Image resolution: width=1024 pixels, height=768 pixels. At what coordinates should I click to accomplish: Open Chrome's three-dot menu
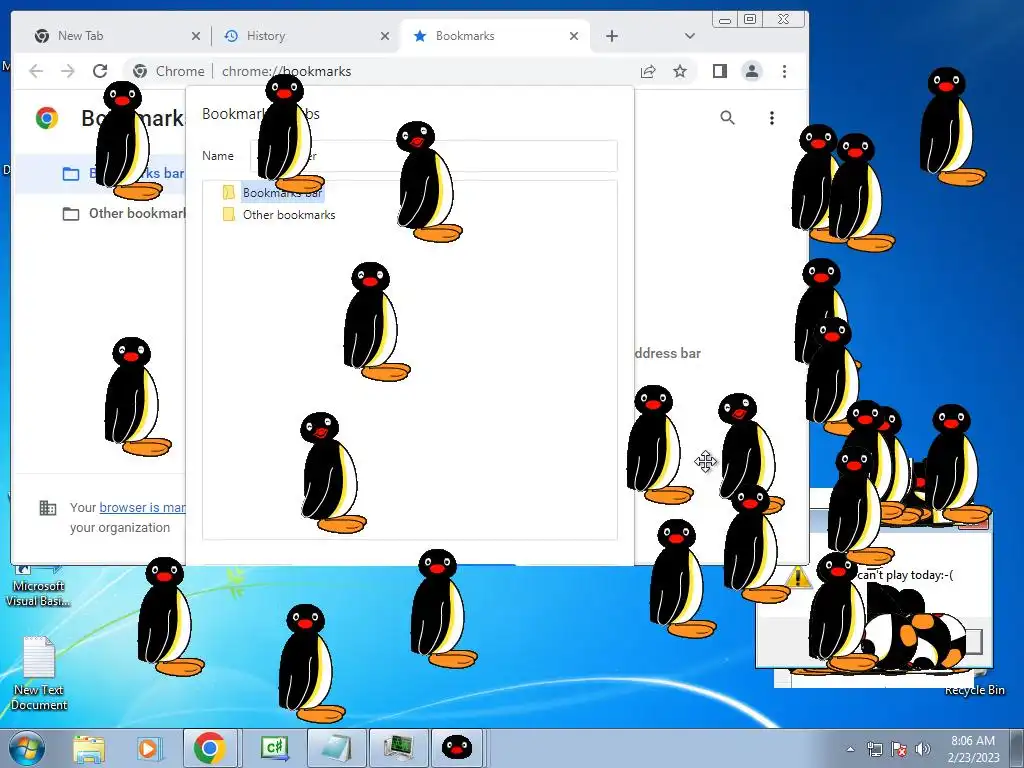(784, 71)
